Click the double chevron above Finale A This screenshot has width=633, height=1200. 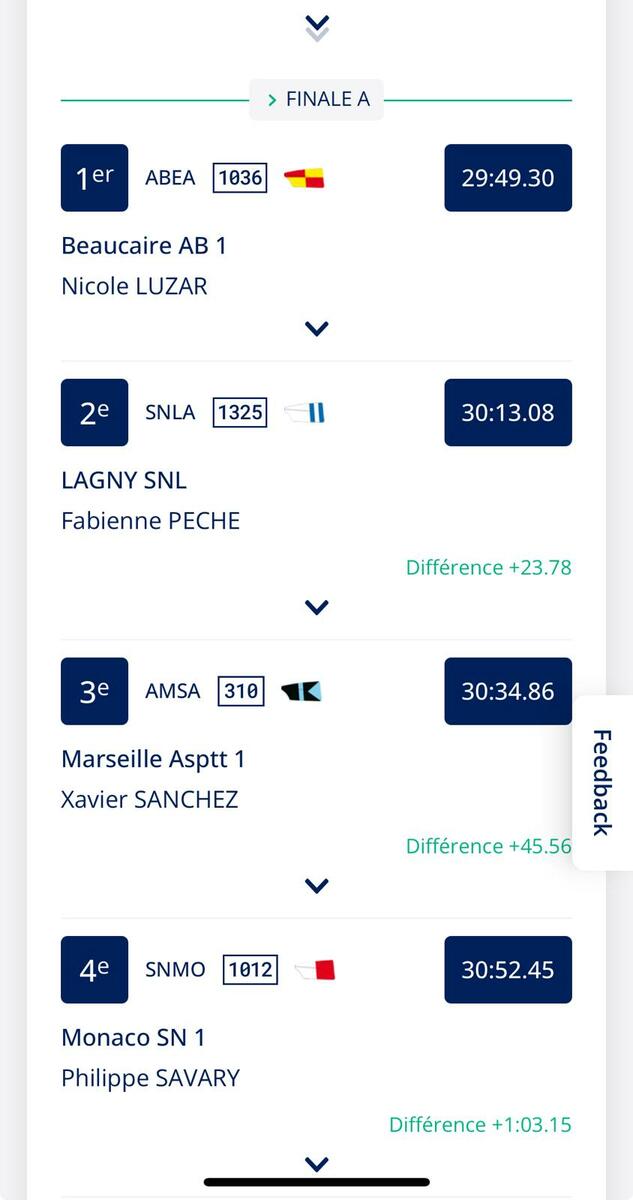(x=316, y=28)
